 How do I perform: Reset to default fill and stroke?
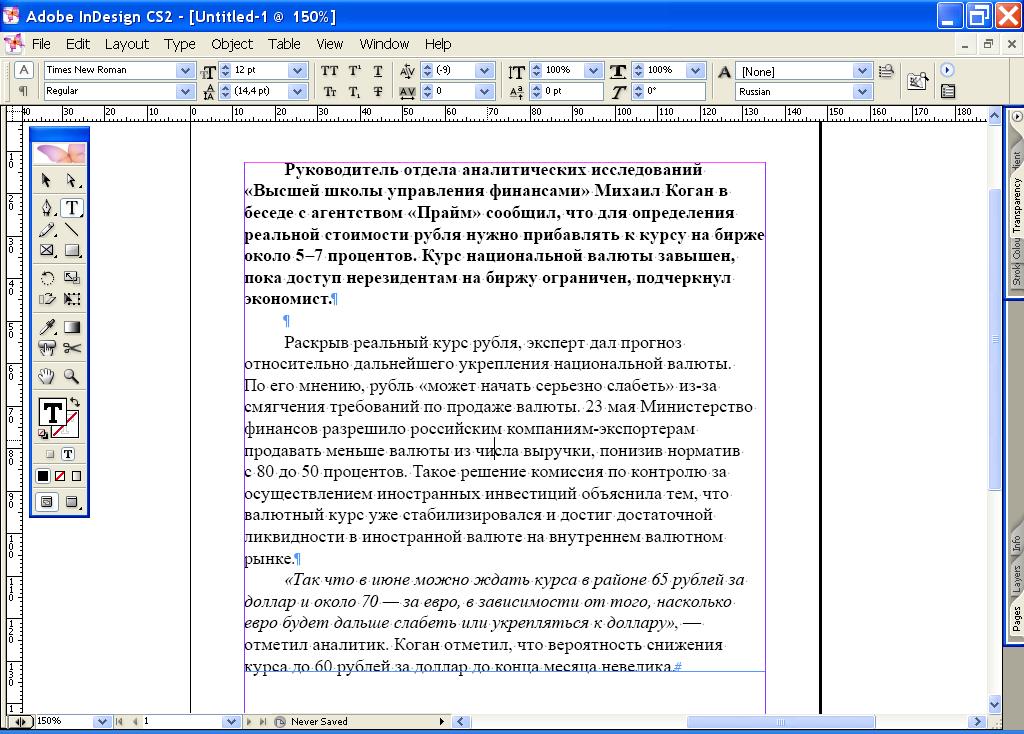pyautogui.click(x=43, y=433)
